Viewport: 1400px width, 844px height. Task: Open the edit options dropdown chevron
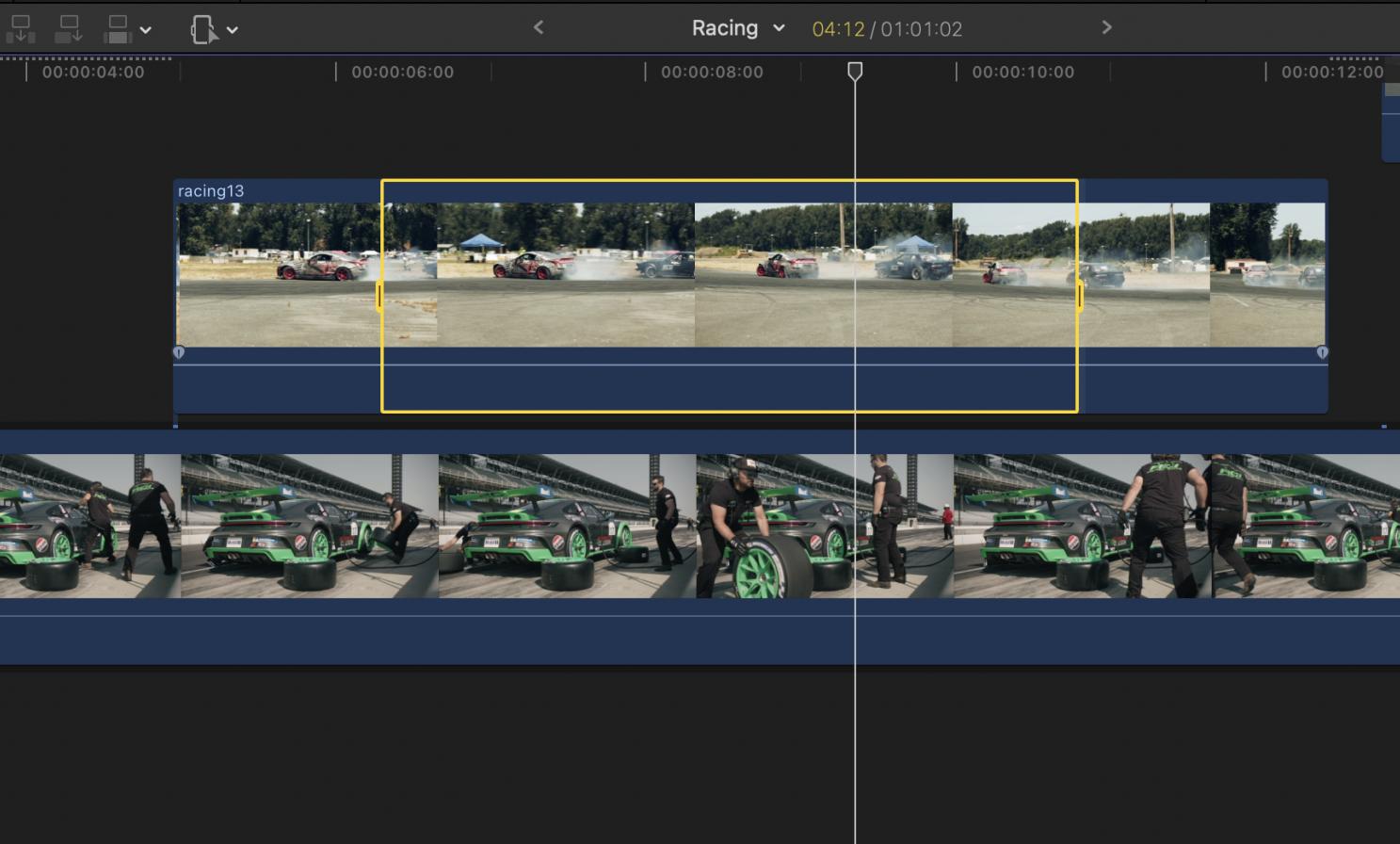pos(146,30)
